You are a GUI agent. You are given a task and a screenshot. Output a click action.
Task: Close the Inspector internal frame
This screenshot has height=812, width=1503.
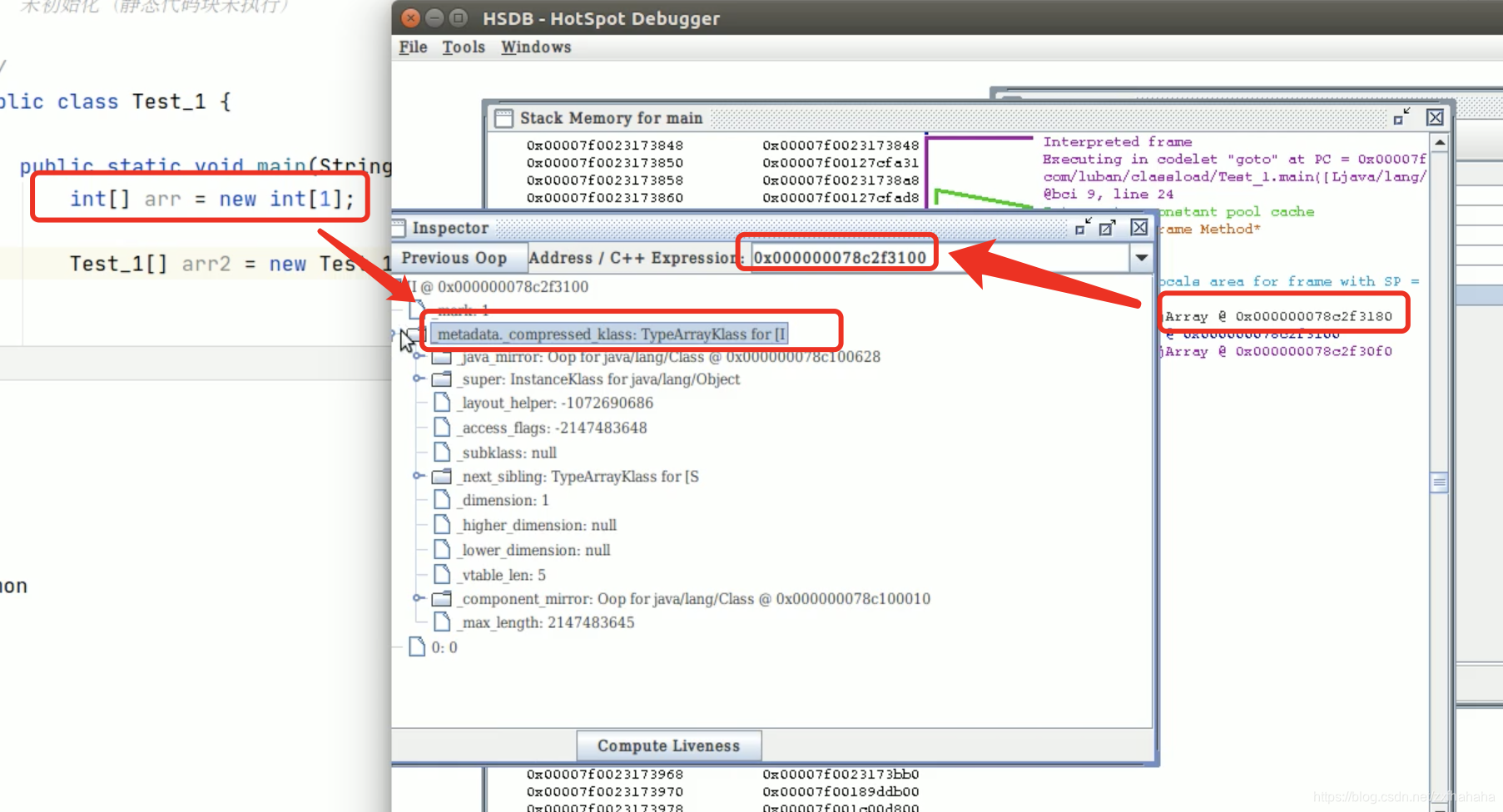1139,227
